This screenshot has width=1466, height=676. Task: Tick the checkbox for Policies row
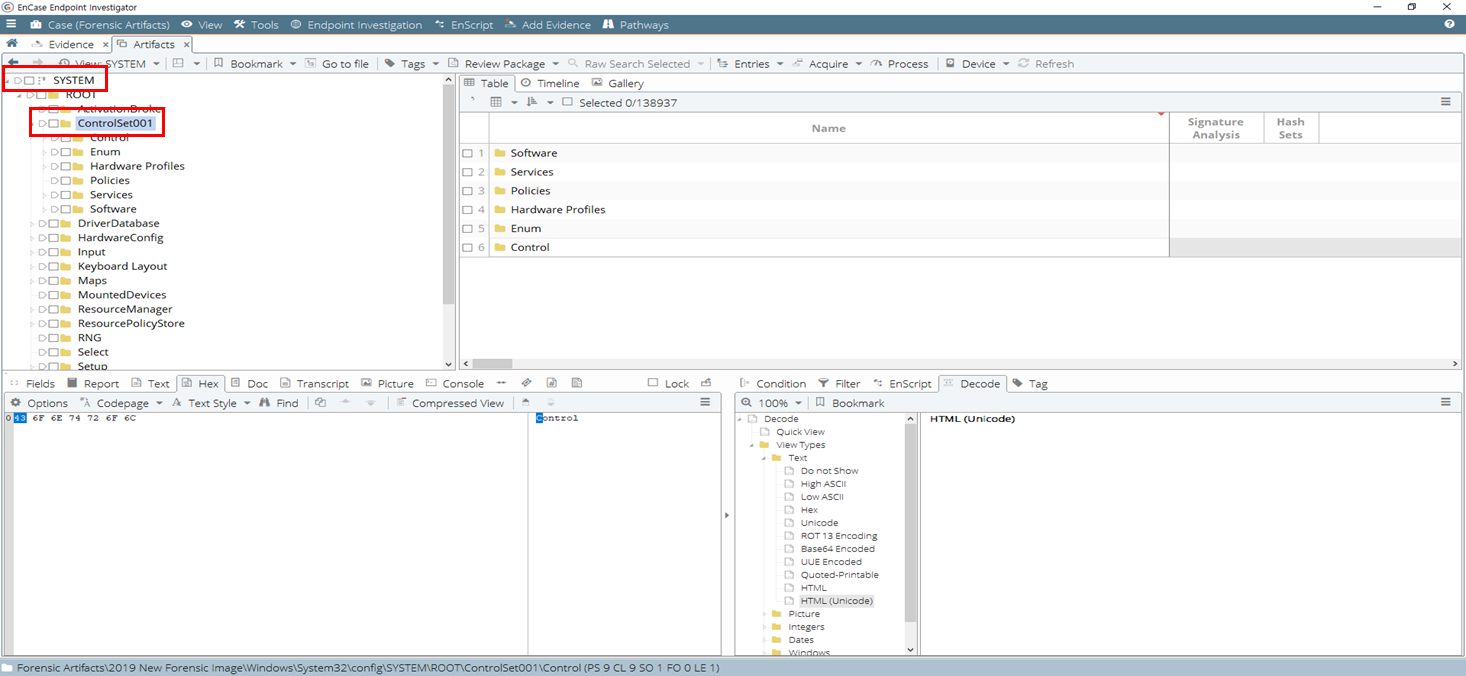[467, 191]
